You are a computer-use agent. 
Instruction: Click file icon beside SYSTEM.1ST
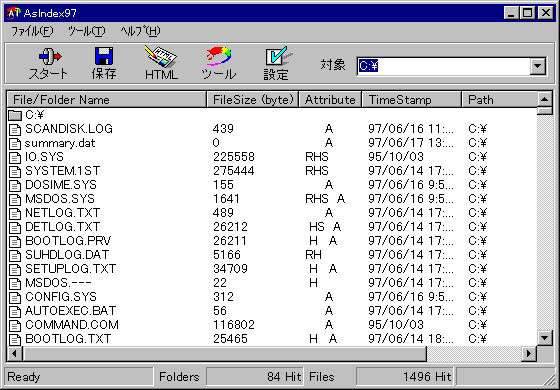(15, 171)
